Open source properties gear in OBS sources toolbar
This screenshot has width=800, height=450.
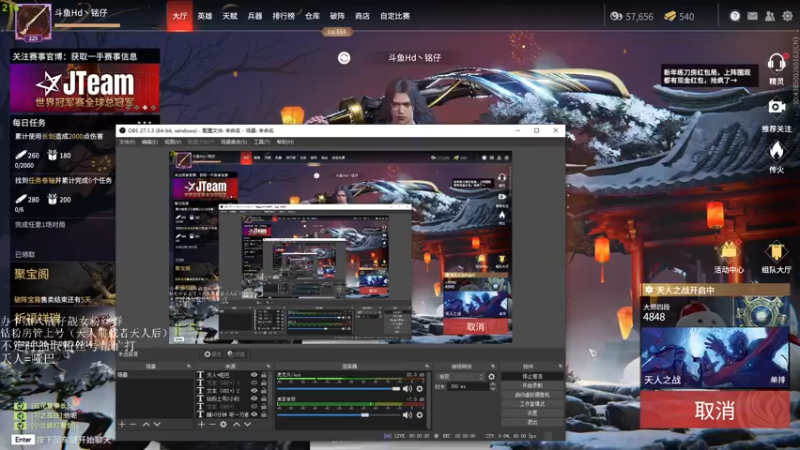(223, 424)
